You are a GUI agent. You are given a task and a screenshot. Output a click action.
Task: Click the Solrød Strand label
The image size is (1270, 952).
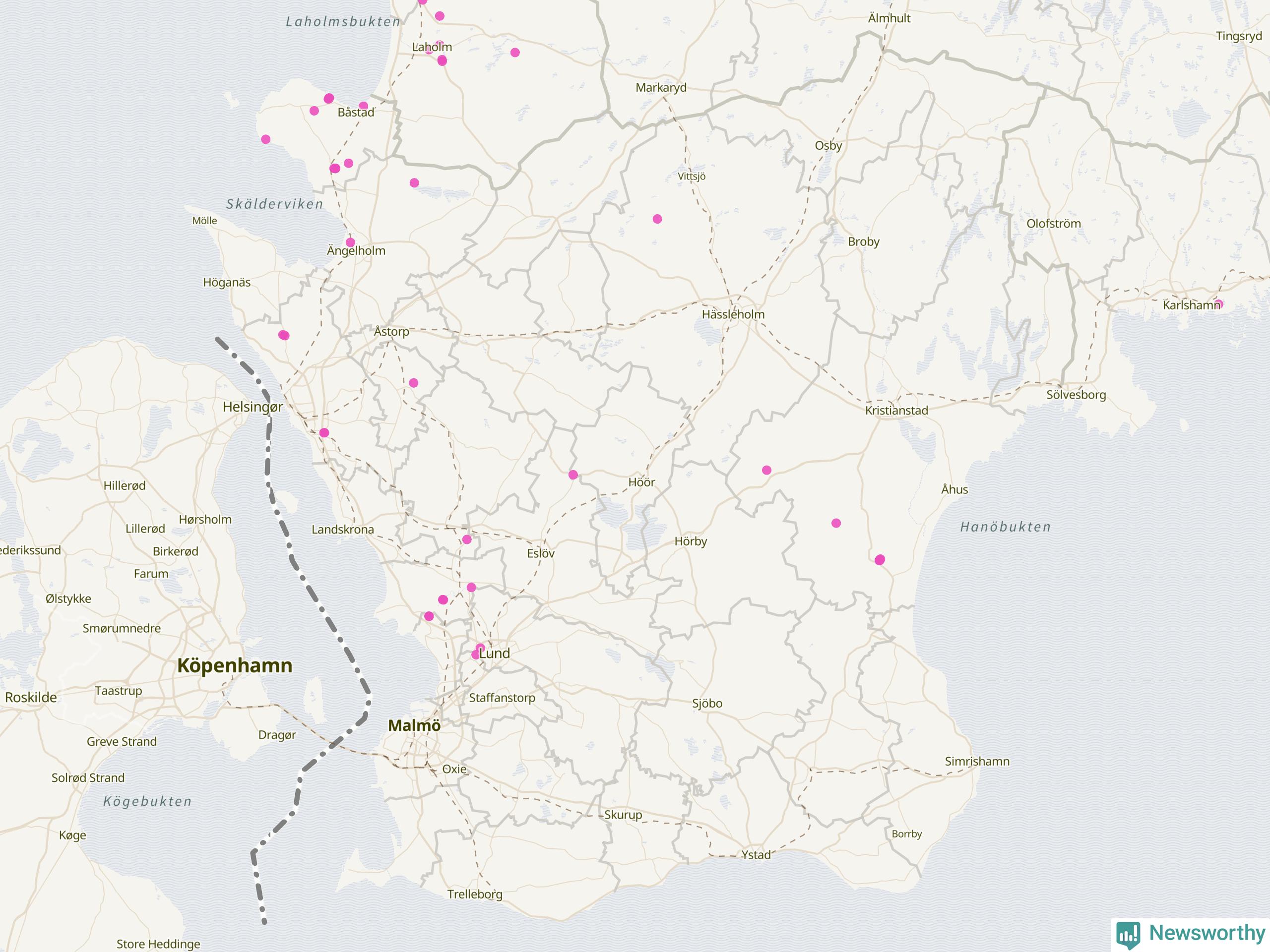87,777
